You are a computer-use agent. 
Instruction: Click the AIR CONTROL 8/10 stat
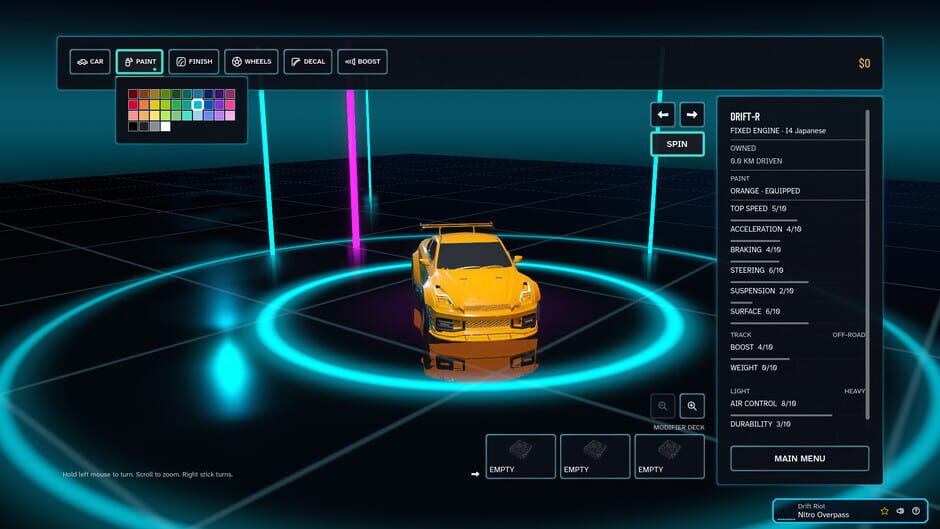pos(763,404)
